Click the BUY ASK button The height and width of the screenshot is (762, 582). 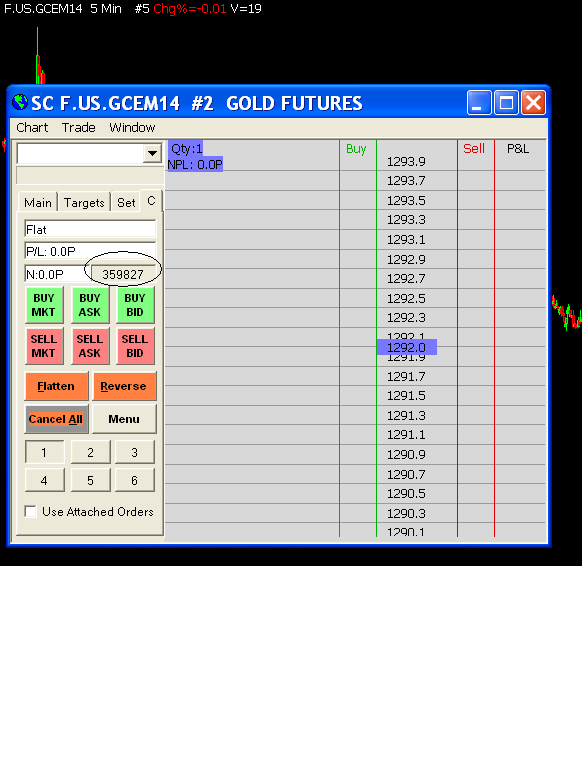(x=89, y=305)
